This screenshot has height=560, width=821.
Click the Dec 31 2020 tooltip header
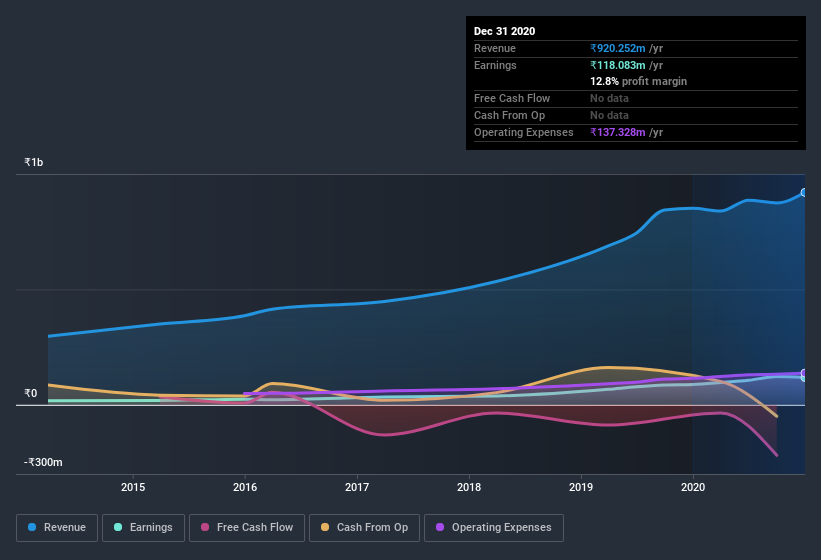tap(505, 31)
